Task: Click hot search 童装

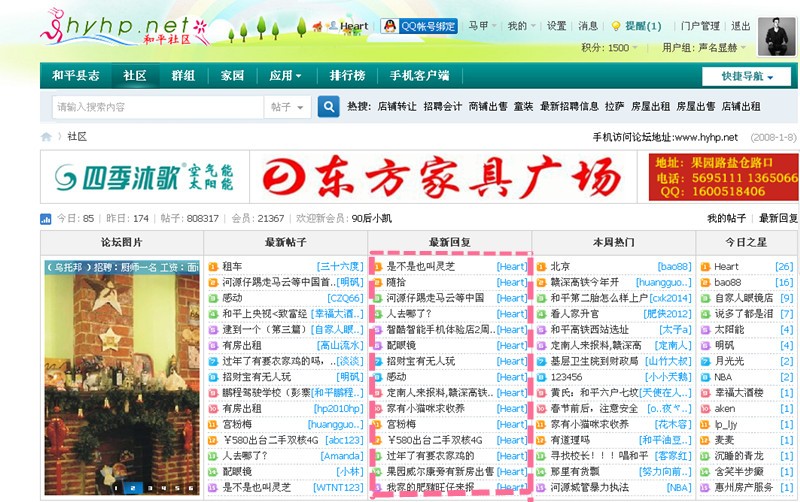Action: coord(523,107)
